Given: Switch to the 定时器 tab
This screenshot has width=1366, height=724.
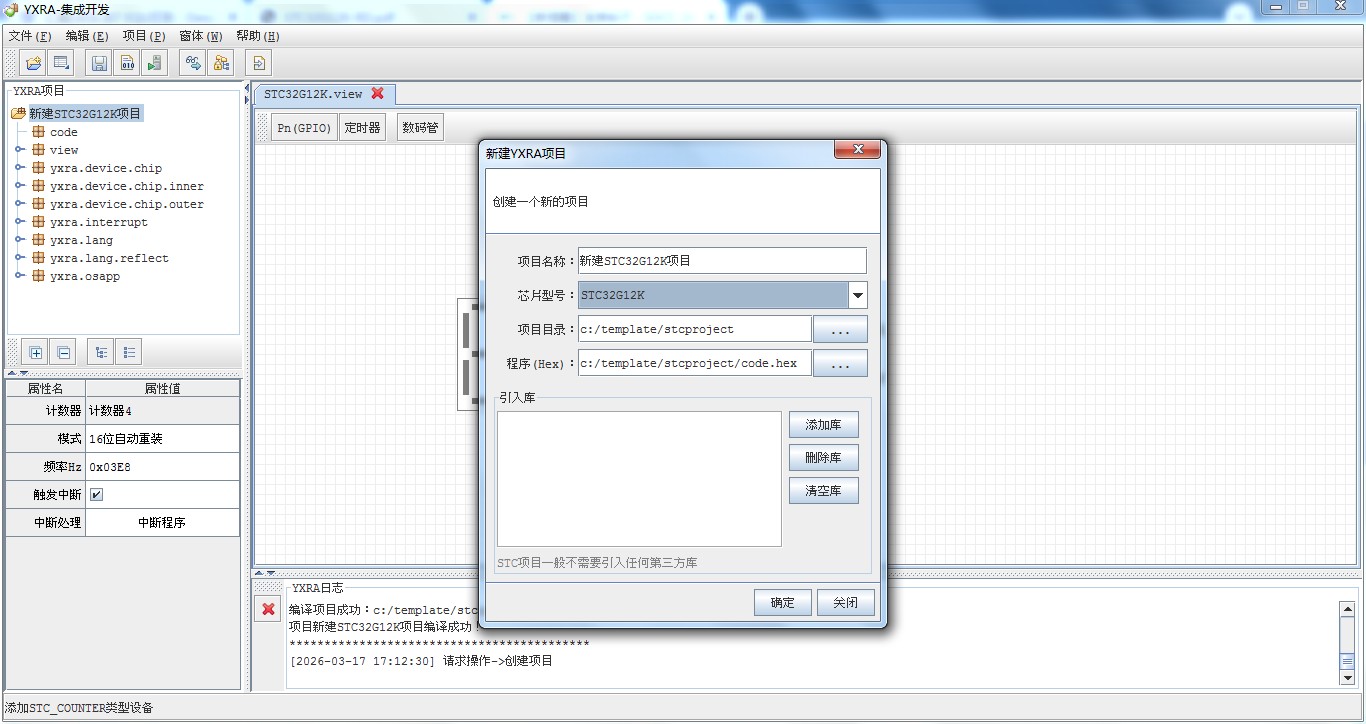Looking at the screenshot, I should pyautogui.click(x=362, y=126).
